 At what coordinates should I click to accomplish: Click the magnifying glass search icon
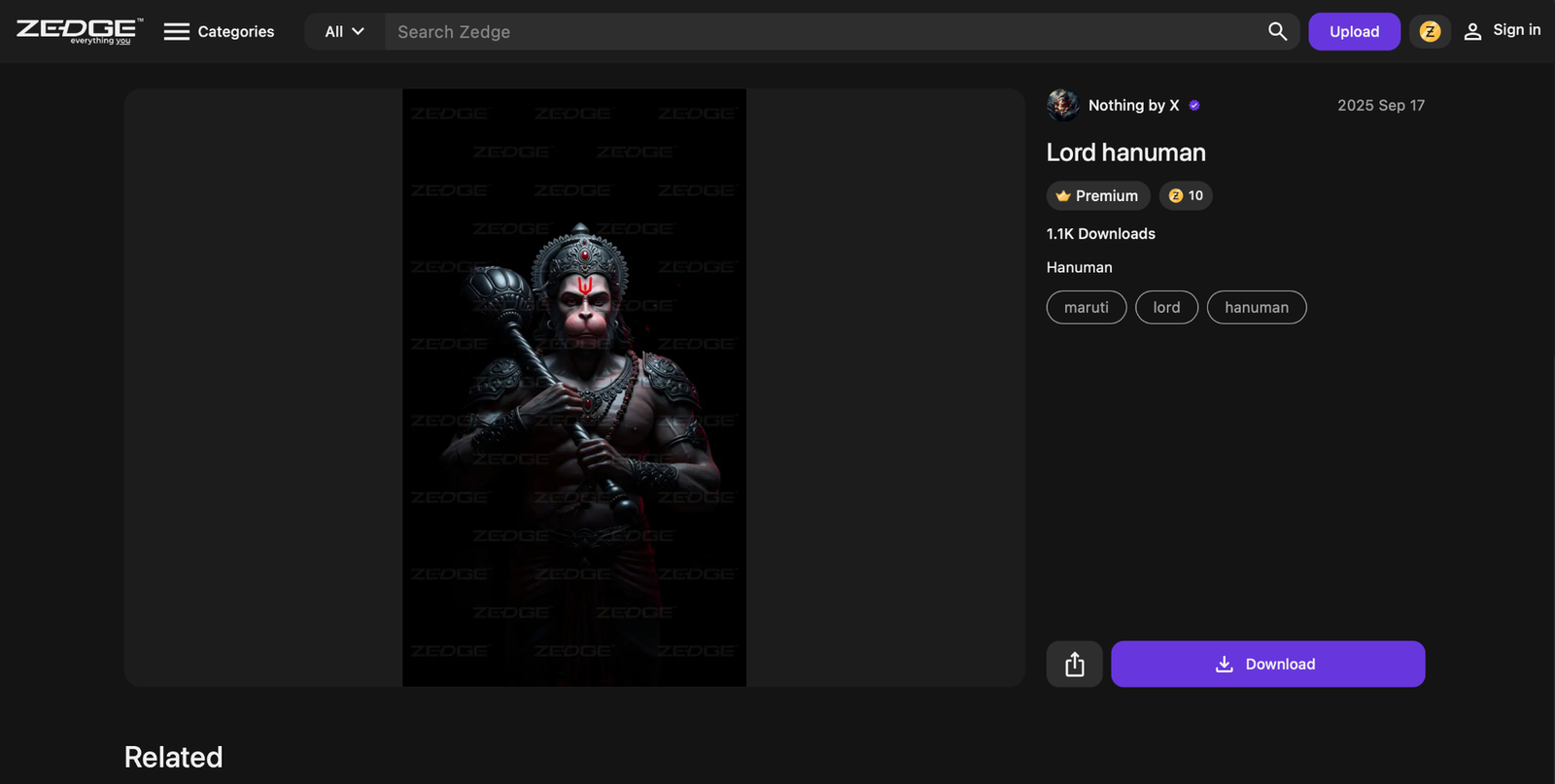pyautogui.click(x=1277, y=32)
